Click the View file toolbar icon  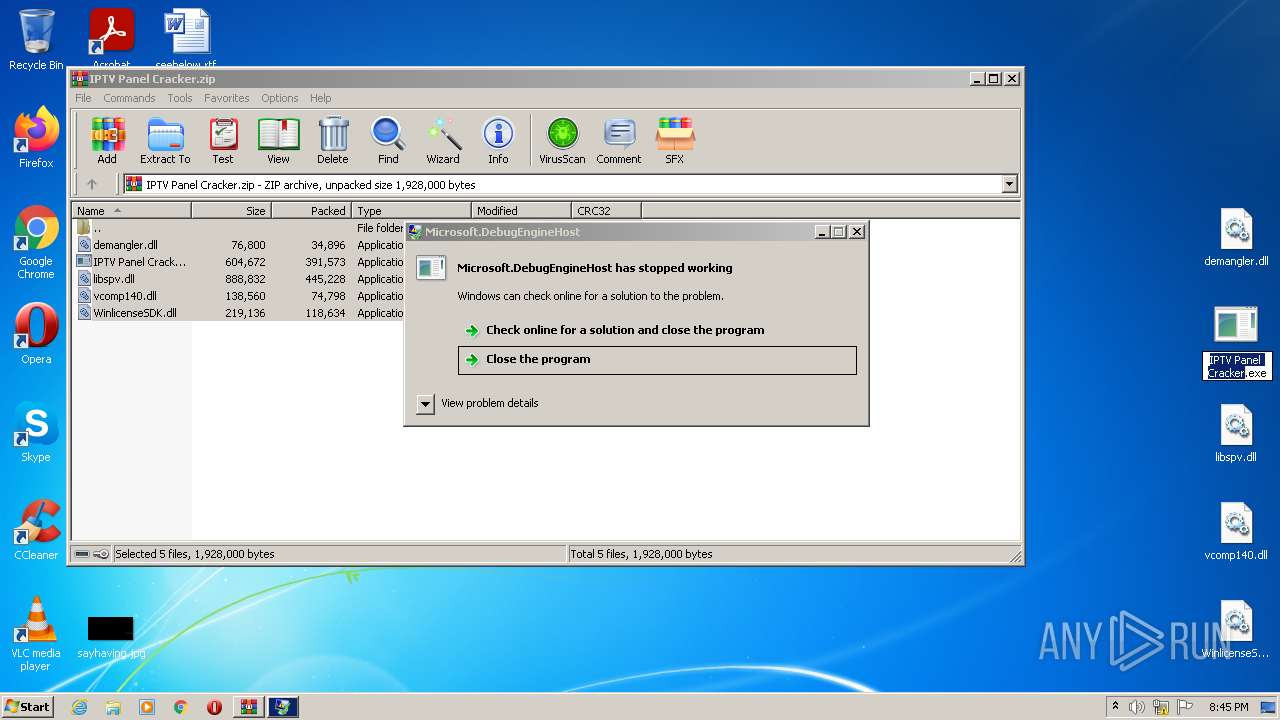click(x=278, y=140)
